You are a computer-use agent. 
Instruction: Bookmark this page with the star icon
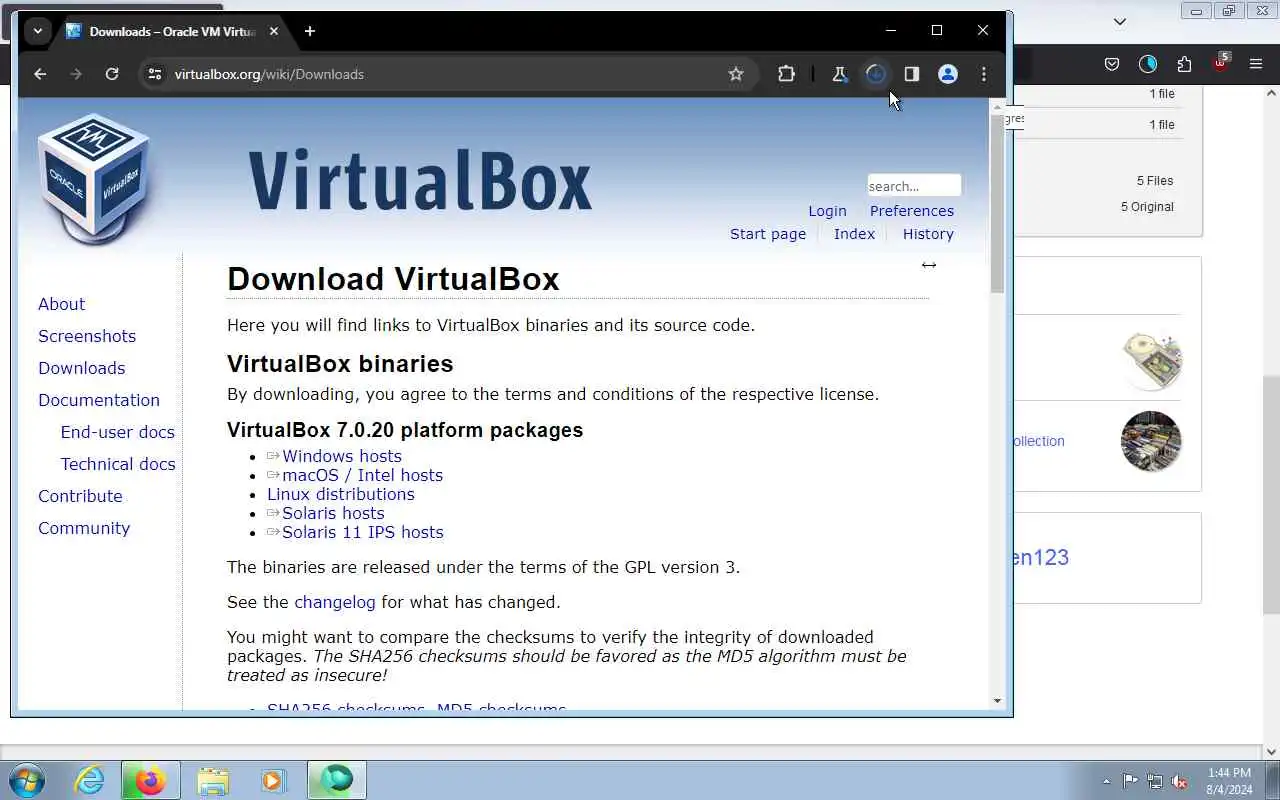click(x=736, y=74)
